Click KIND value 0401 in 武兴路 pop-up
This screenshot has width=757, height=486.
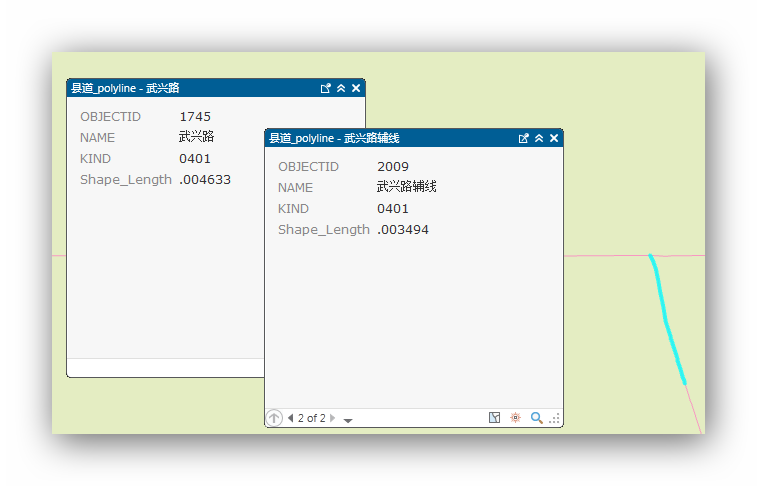click(x=195, y=159)
